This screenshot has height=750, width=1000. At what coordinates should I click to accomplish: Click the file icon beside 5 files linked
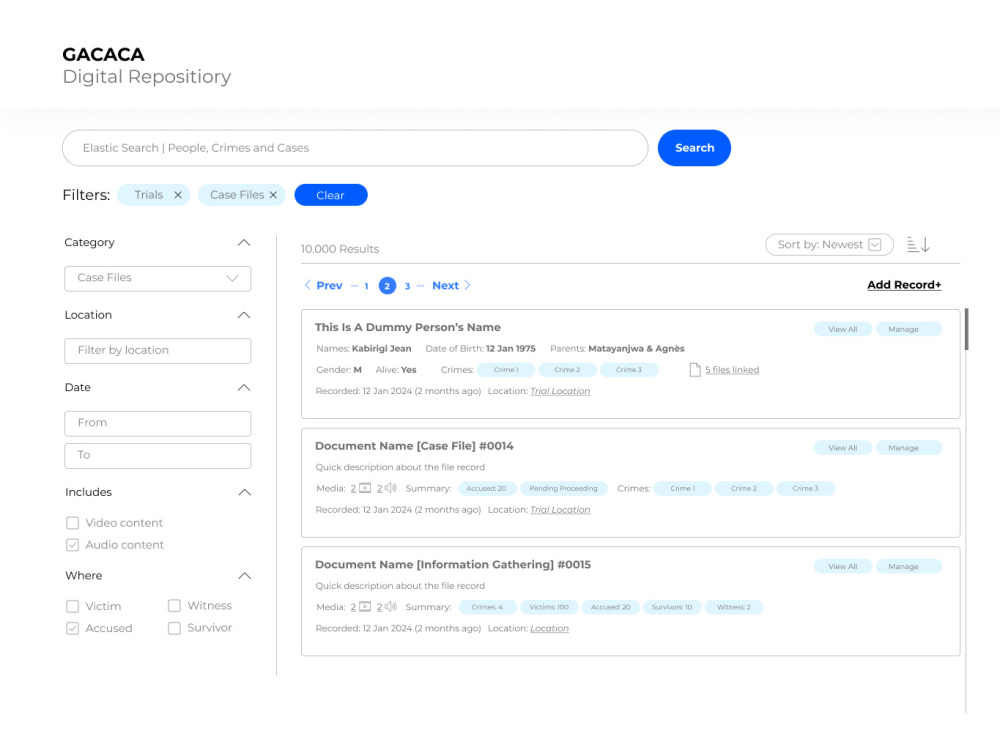(695, 370)
